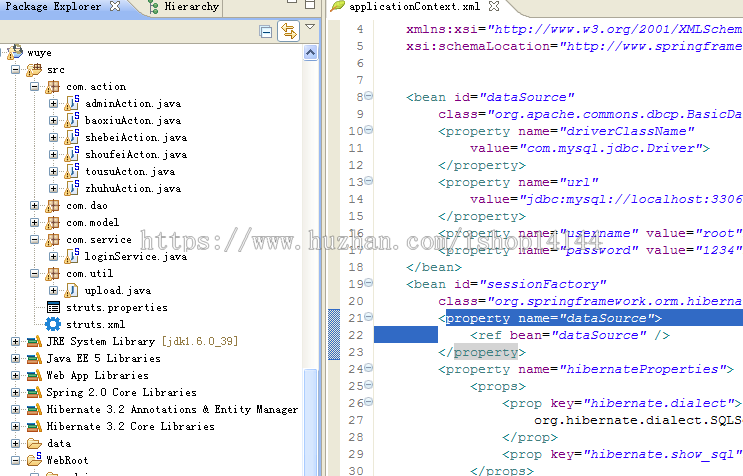
Task: Expand Spring 2.0 Core Libraries node
Action: point(16,393)
